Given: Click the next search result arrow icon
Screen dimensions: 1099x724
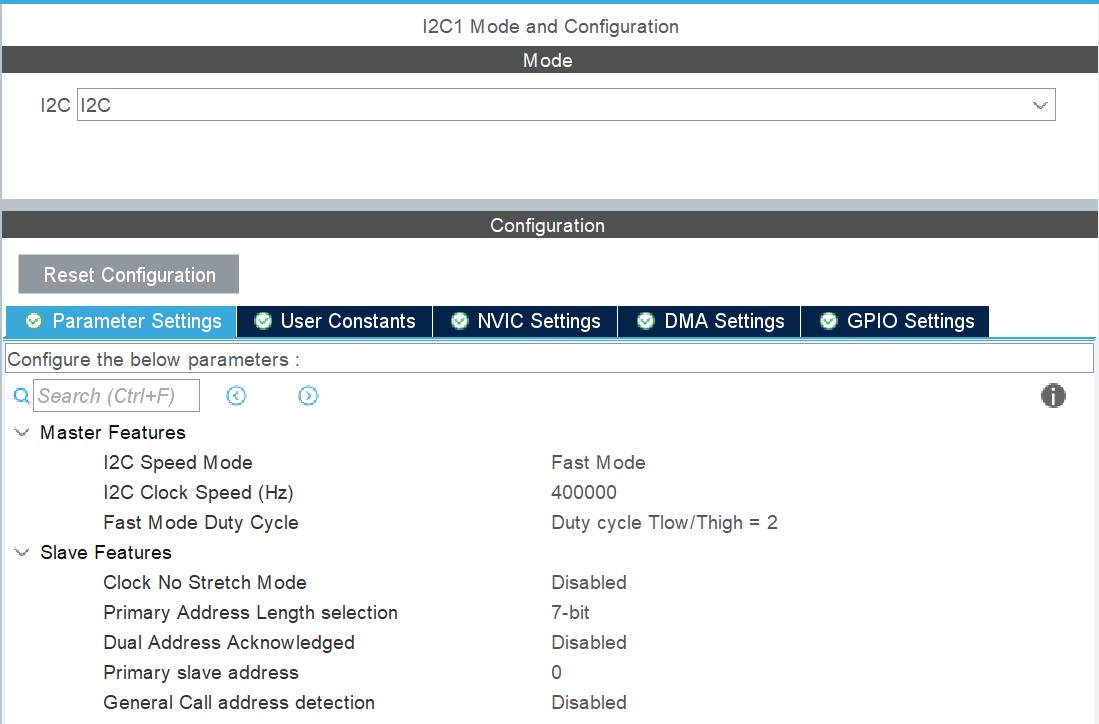Looking at the screenshot, I should point(308,396).
